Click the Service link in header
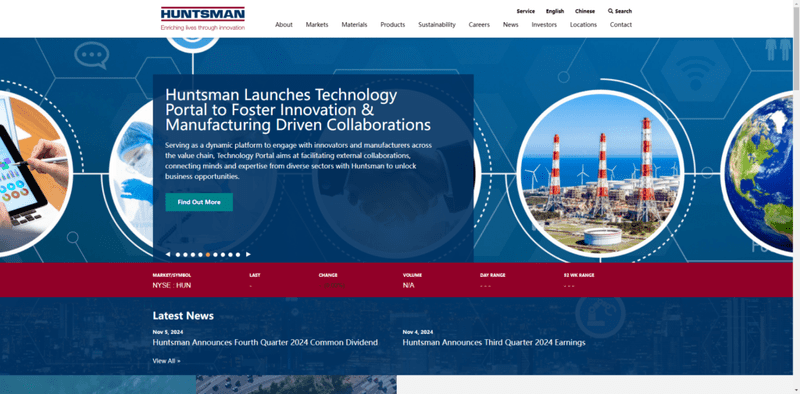This screenshot has width=800, height=394. (526, 11)
